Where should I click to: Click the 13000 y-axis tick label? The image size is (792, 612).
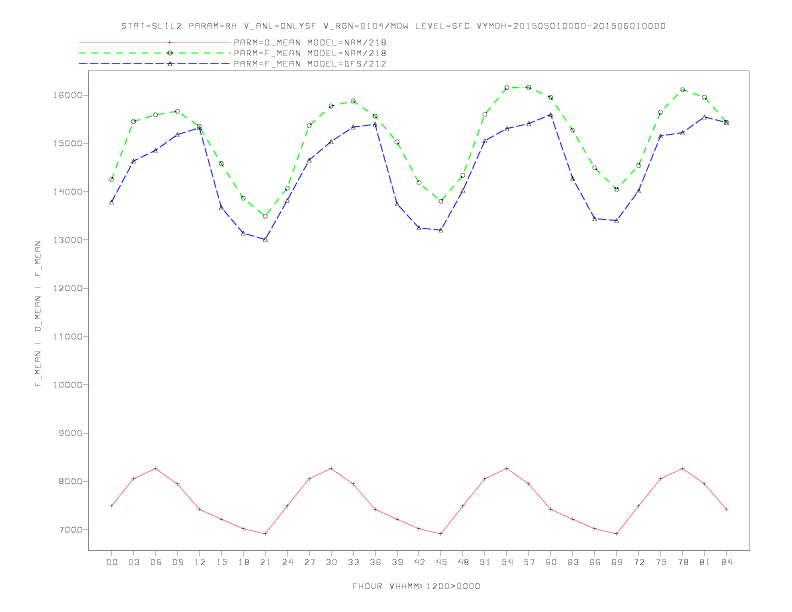(x=67, y=240)
